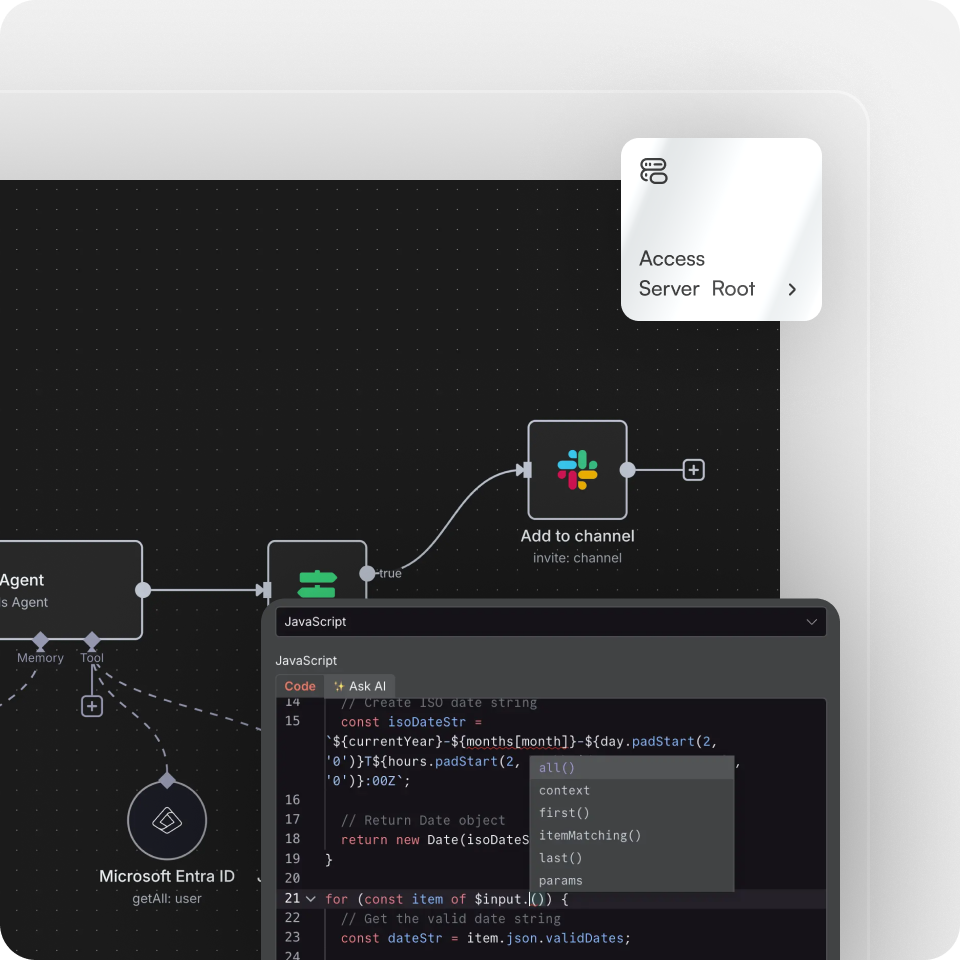960x960 pixels.
Task: Click the Access Server Root chevron arrow
Action: [792, 289]
